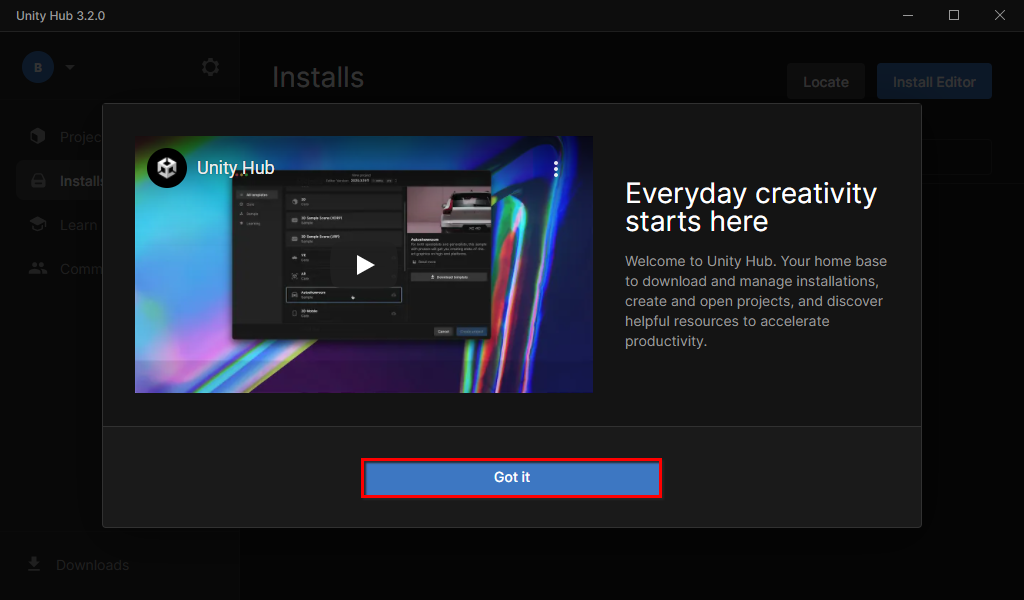Image resolution: width=1024 pixels, height=600 pixels.
Task: Select Projects in the sidebar
Action: tap(60, 136)
